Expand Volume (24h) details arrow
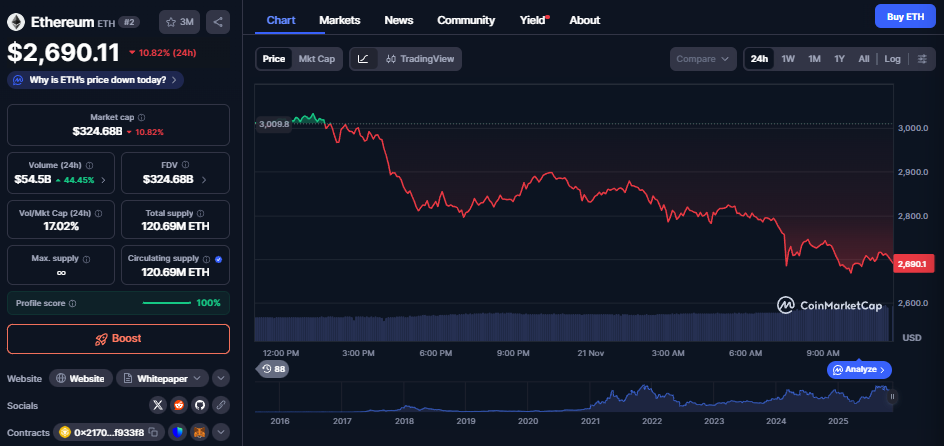Screen dimensions: 944x446 pyautogui.click(x=103, y=179)
